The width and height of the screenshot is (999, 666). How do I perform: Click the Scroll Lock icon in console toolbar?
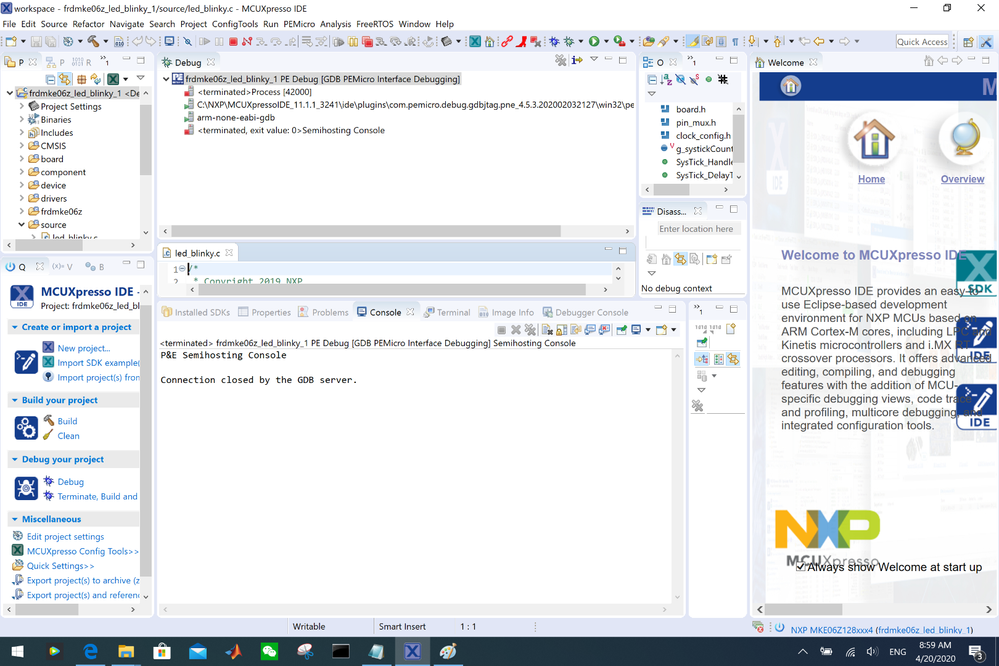(561, 329)
